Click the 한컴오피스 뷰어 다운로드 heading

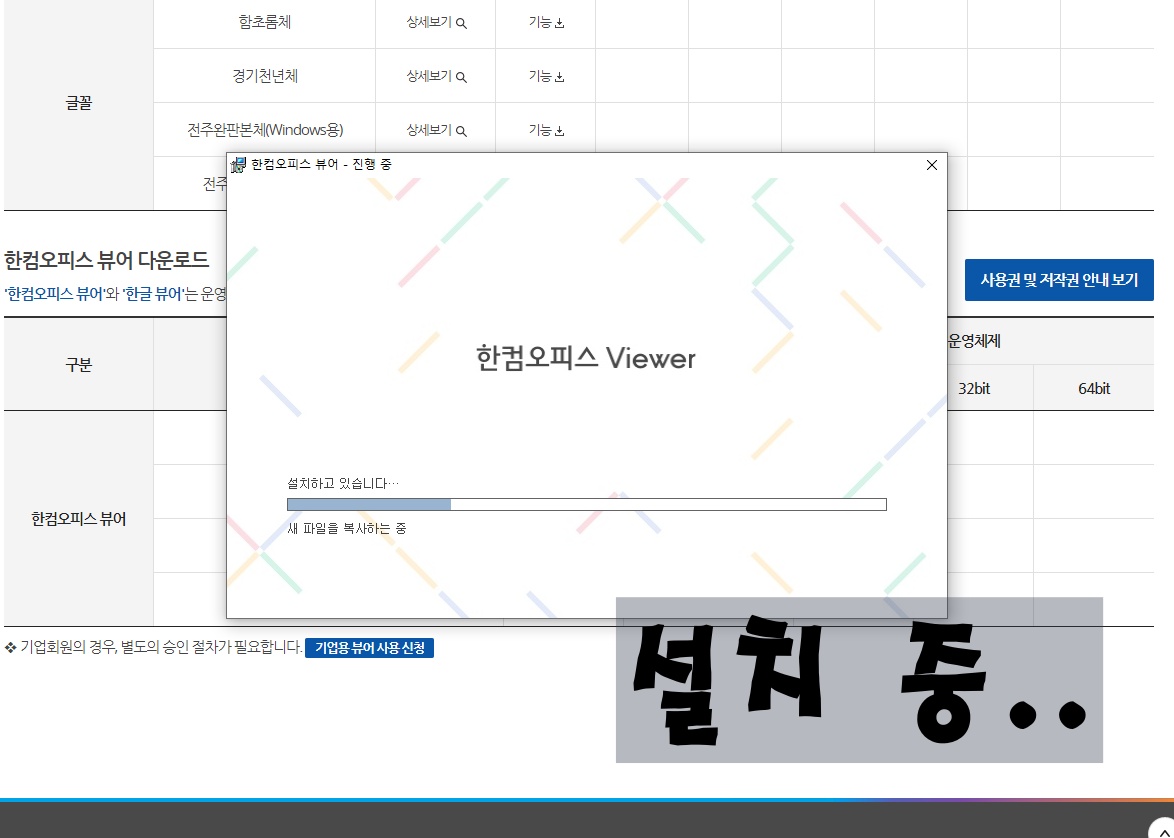click(106, 260)
